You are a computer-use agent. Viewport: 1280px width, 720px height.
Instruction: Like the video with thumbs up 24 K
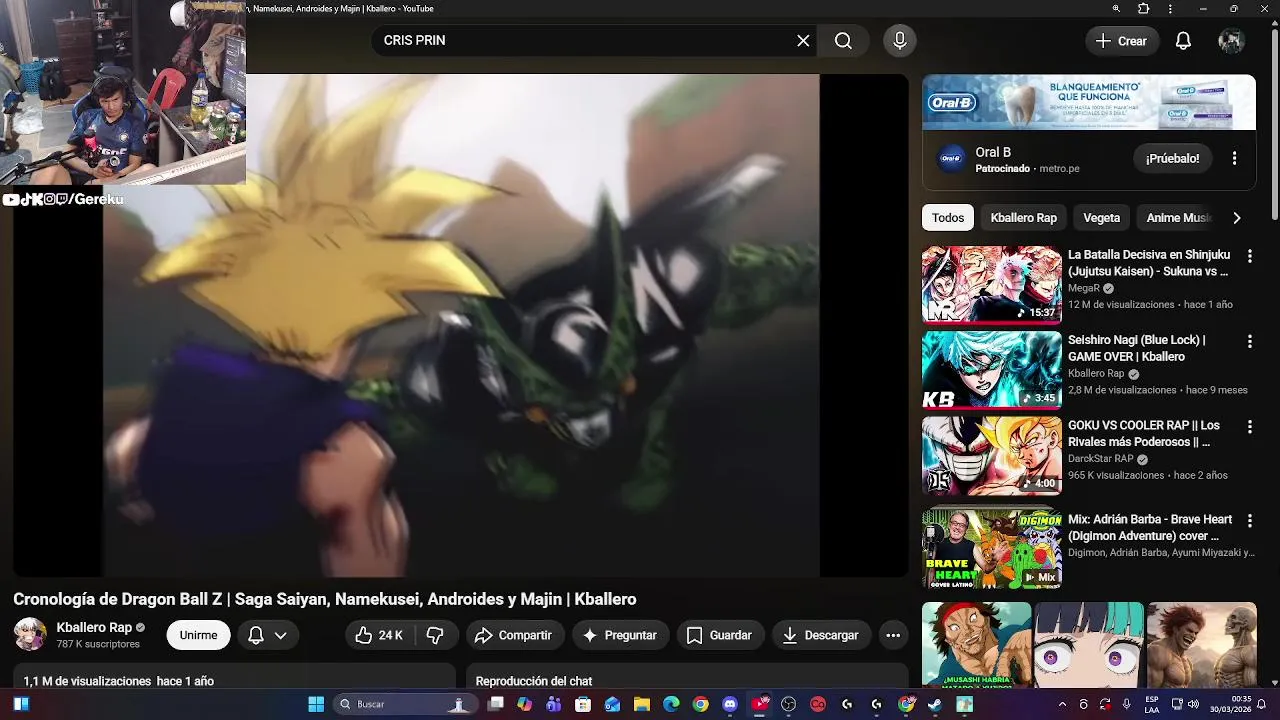[x=379, y=635]
